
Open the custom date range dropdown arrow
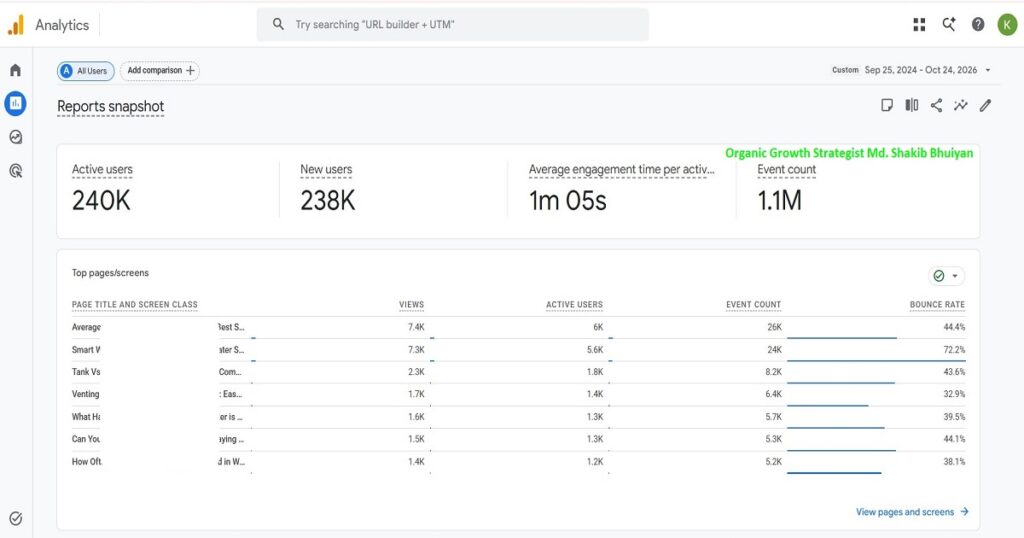(x=987, y=70)
